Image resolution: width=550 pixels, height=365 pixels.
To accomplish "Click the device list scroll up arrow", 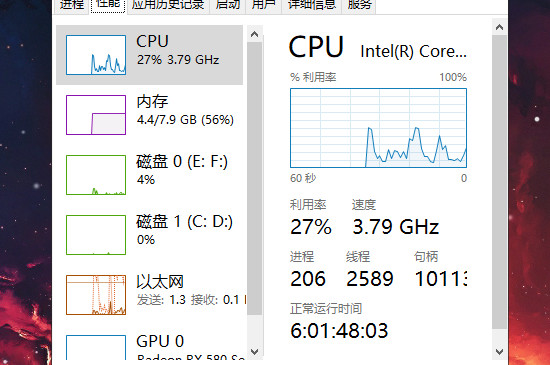I will tap(255, 34).
